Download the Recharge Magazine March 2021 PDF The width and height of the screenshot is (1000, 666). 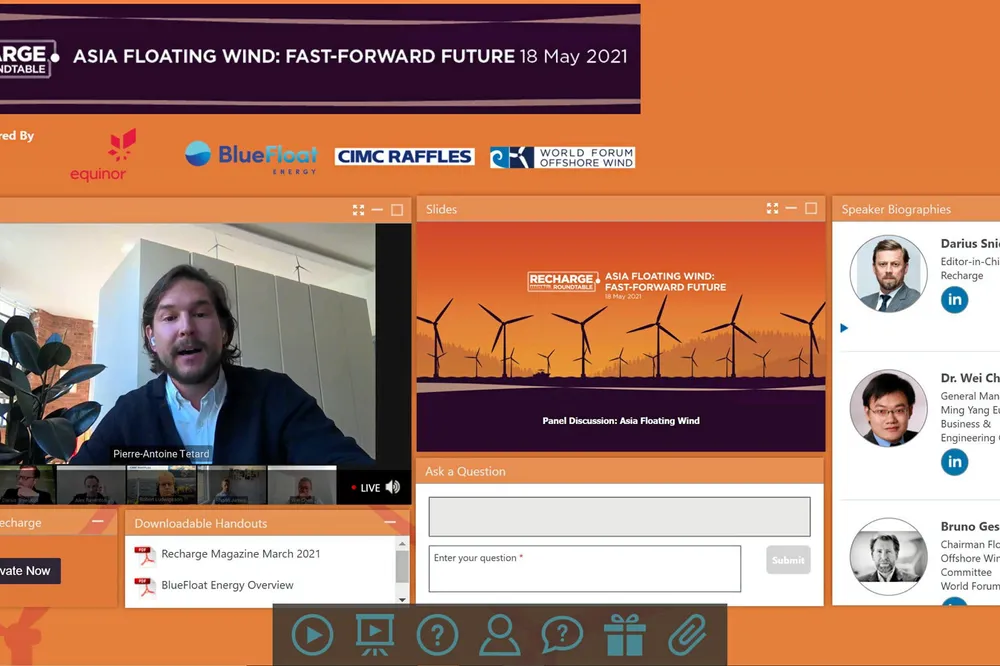point(240,554)
